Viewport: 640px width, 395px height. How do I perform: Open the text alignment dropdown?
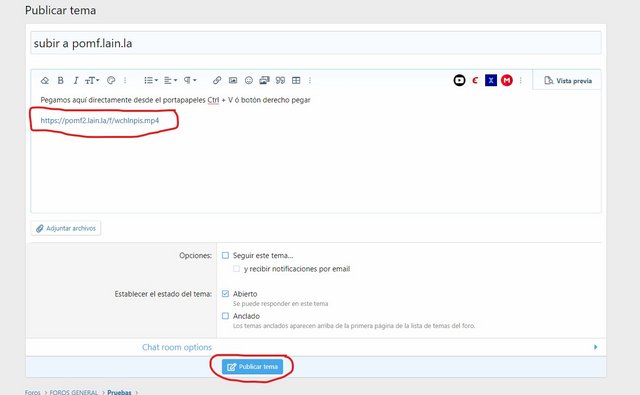(x=170, y=80)
